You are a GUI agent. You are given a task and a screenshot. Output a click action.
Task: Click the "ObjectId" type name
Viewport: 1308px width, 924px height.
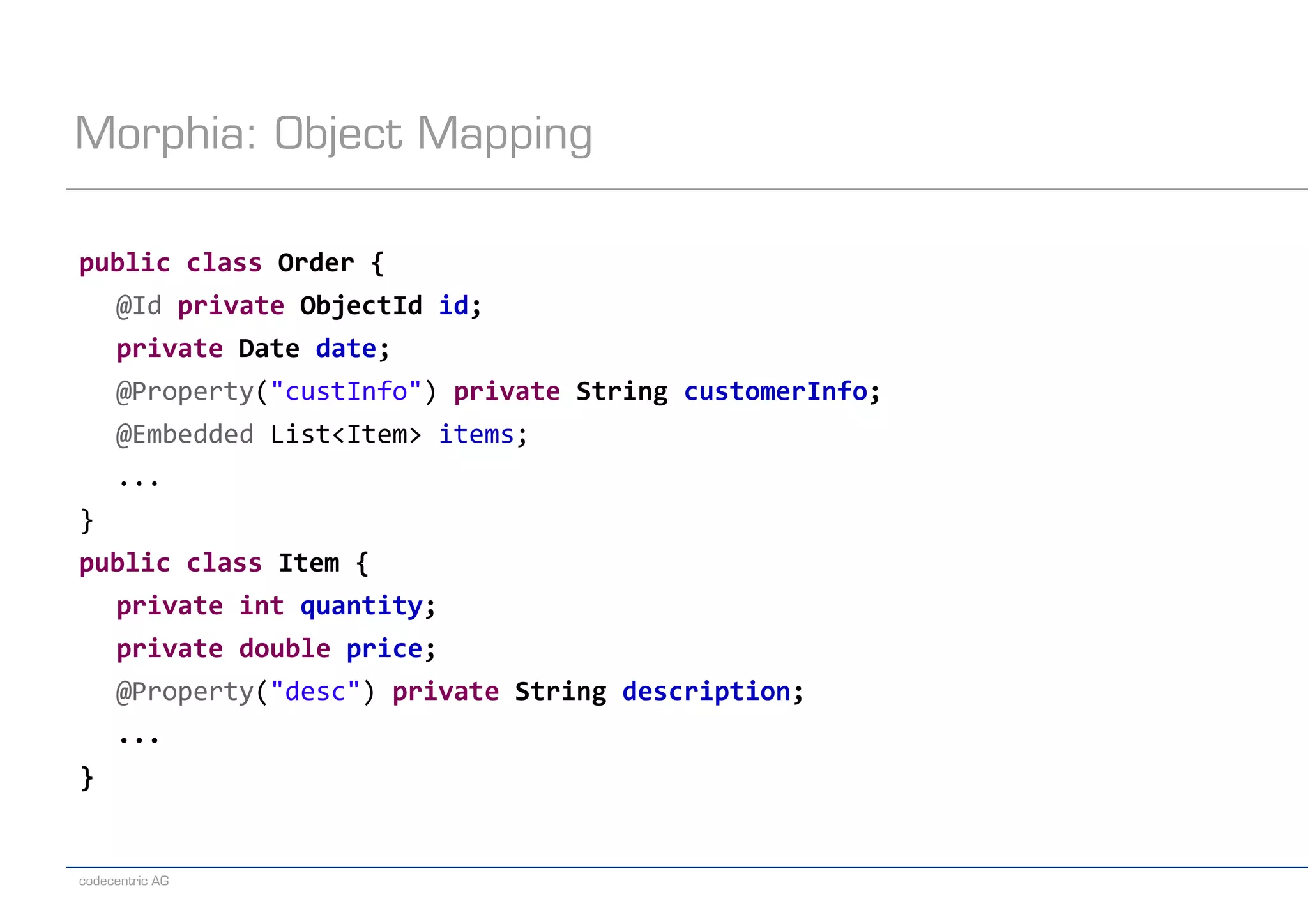pyautogui.click(x=361, y=306)
